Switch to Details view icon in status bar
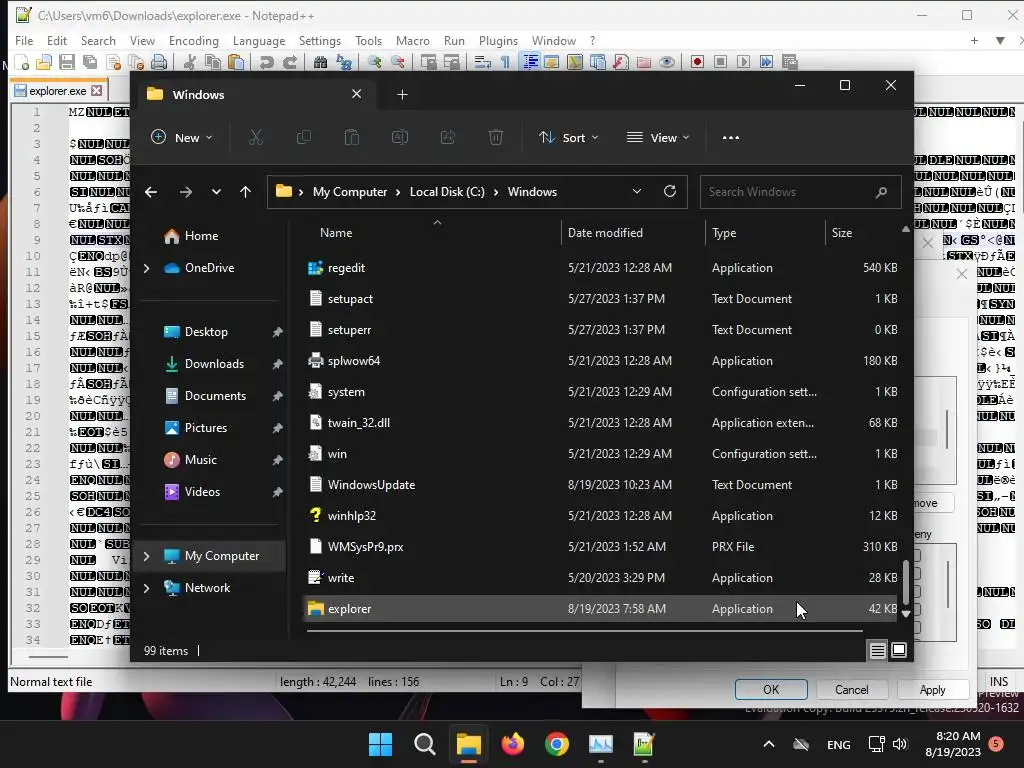Screen dimensions: 1024x768 [878, 650]
